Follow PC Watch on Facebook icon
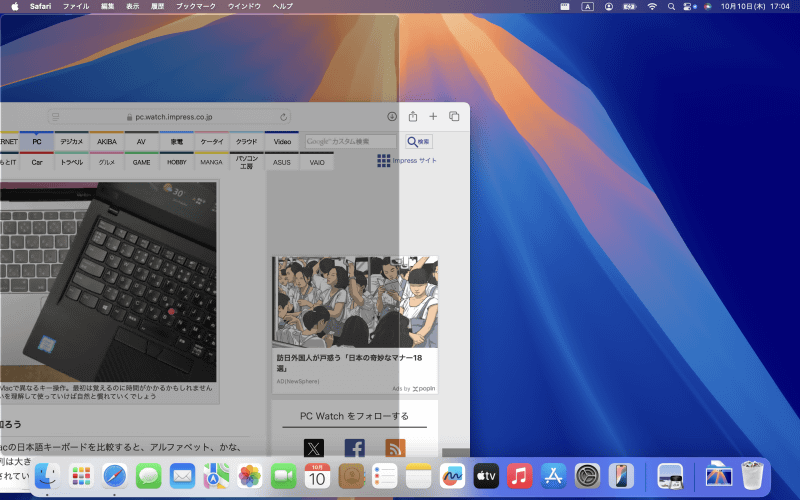 pos(355,448)
